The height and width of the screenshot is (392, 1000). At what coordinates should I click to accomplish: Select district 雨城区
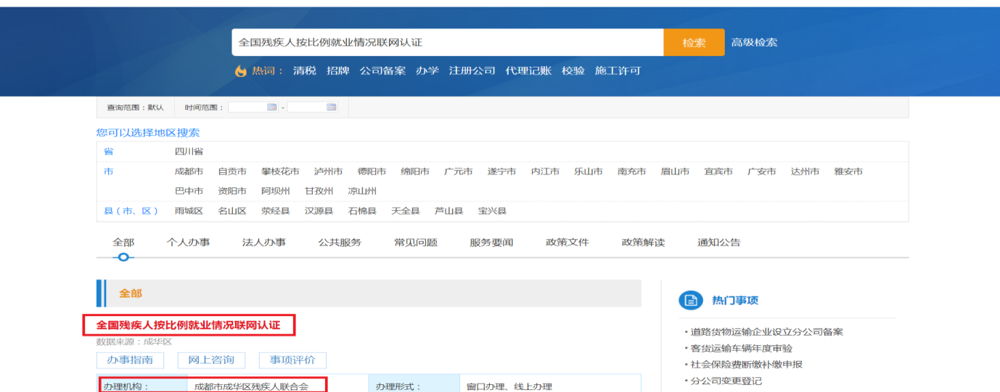tap(189, 211)
